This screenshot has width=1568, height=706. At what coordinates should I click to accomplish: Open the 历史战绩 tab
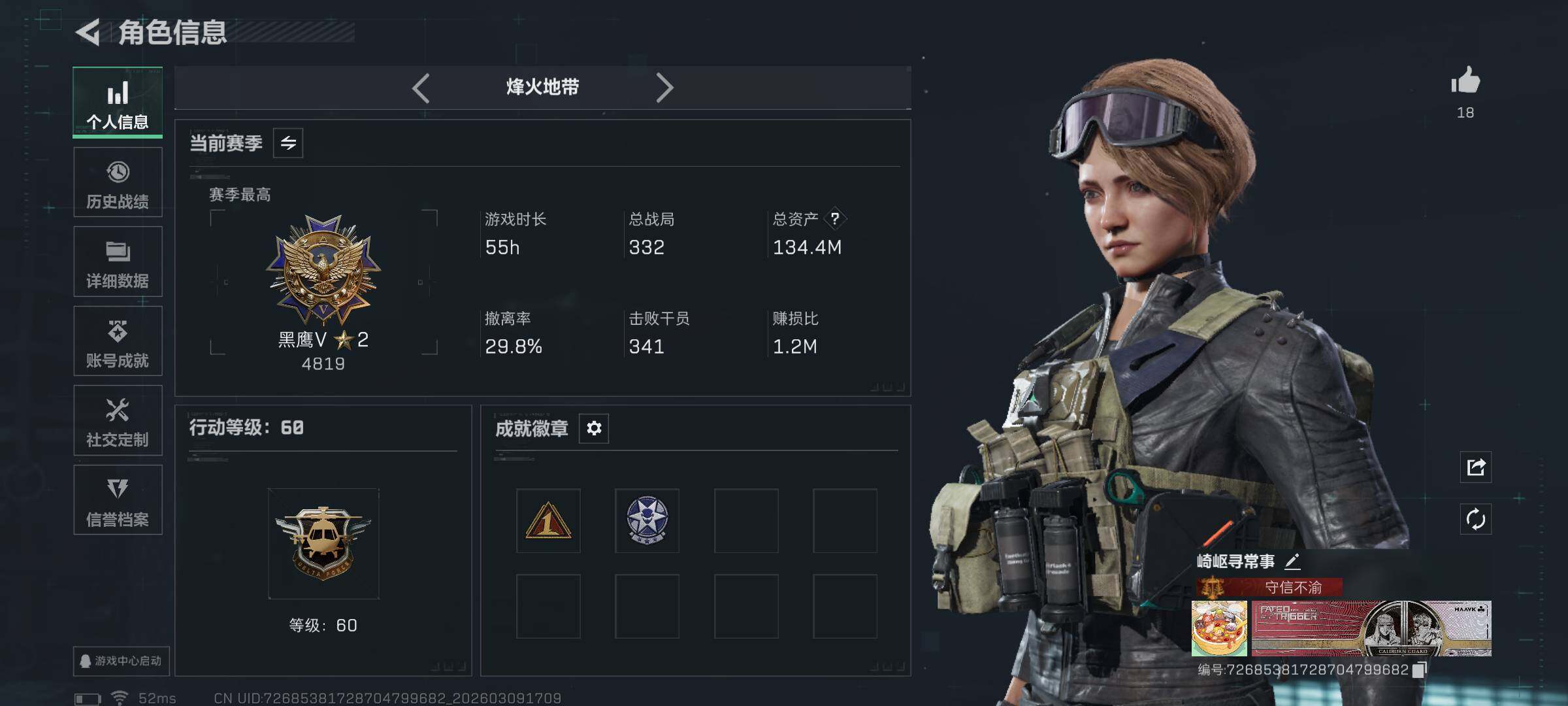118,182
